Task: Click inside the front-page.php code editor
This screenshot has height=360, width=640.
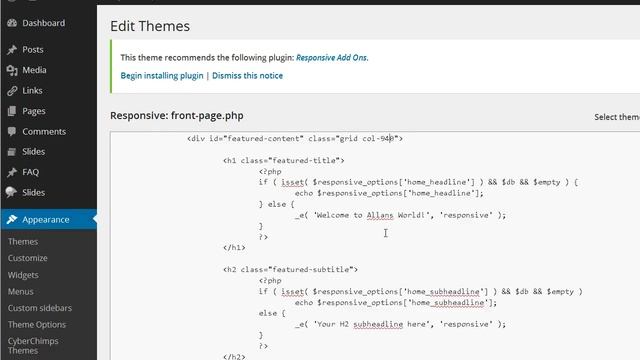Action: tap(375, 246)
